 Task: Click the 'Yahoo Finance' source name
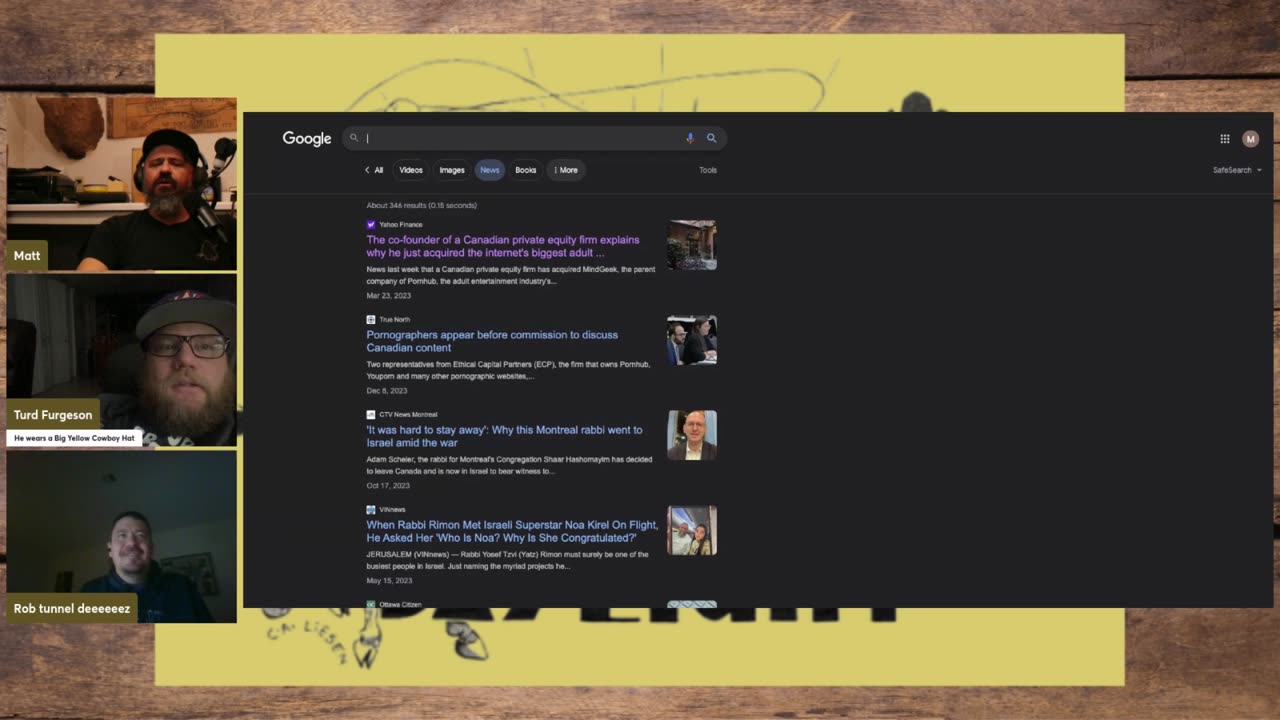click(401, 225)
